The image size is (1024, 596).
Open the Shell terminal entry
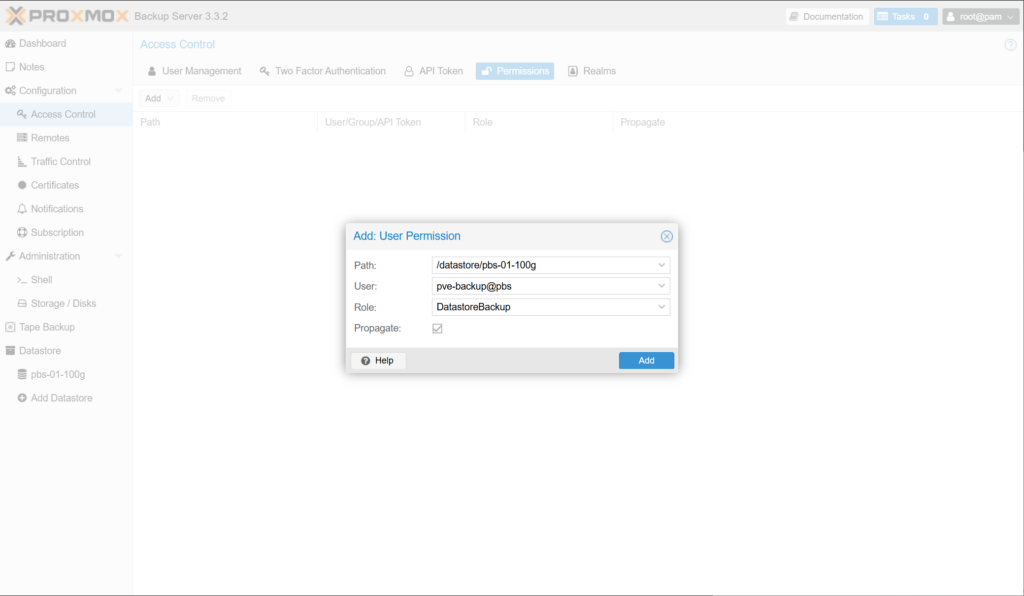tap(40, 280)
